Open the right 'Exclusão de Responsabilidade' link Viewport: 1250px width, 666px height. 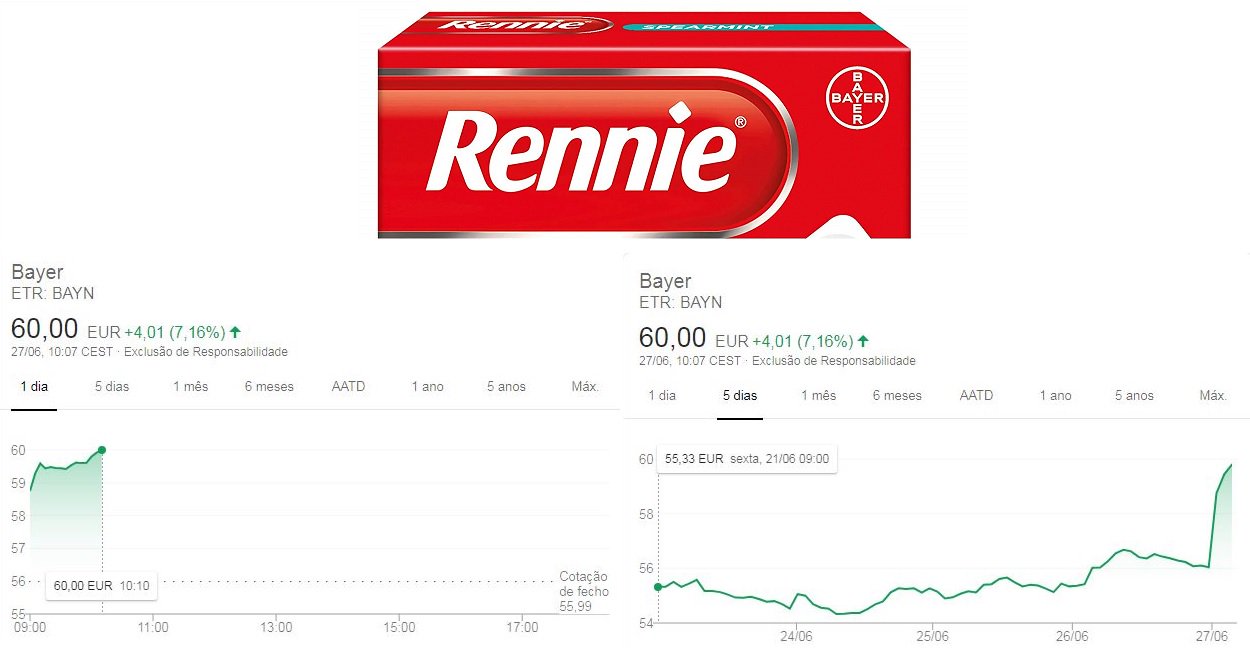click(834, 361)
